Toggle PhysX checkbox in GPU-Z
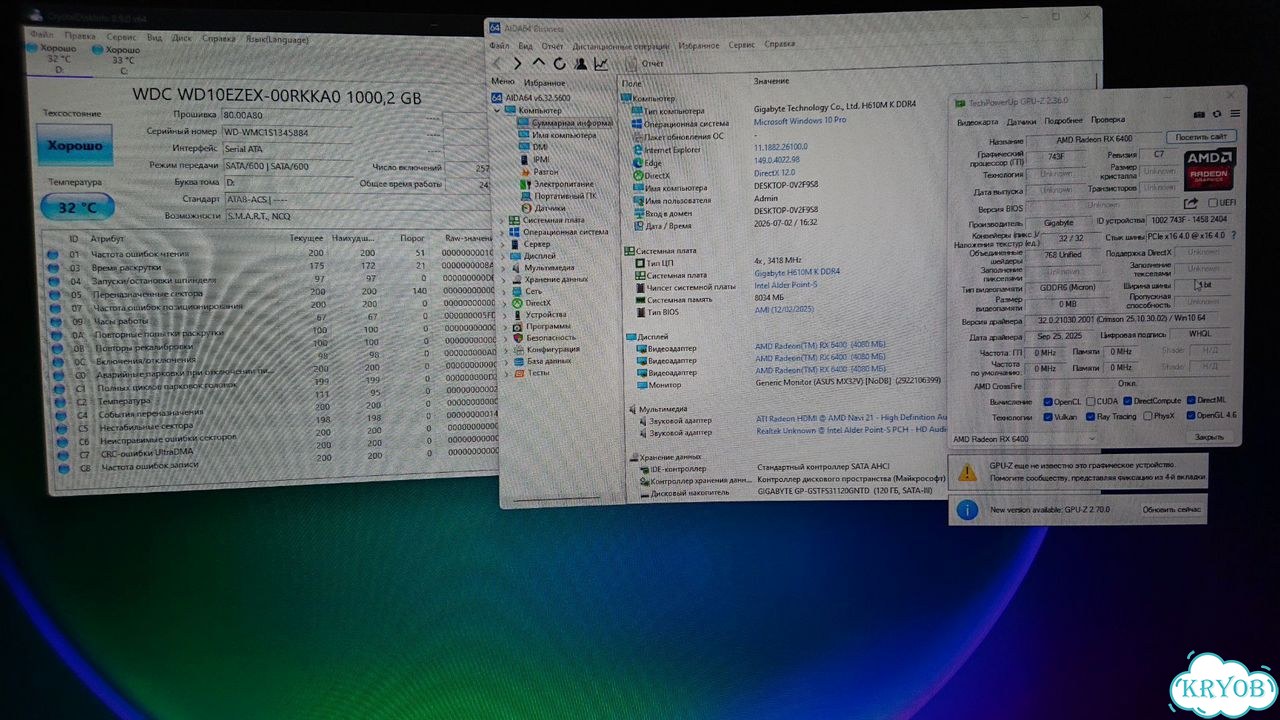 [1148, 416]
